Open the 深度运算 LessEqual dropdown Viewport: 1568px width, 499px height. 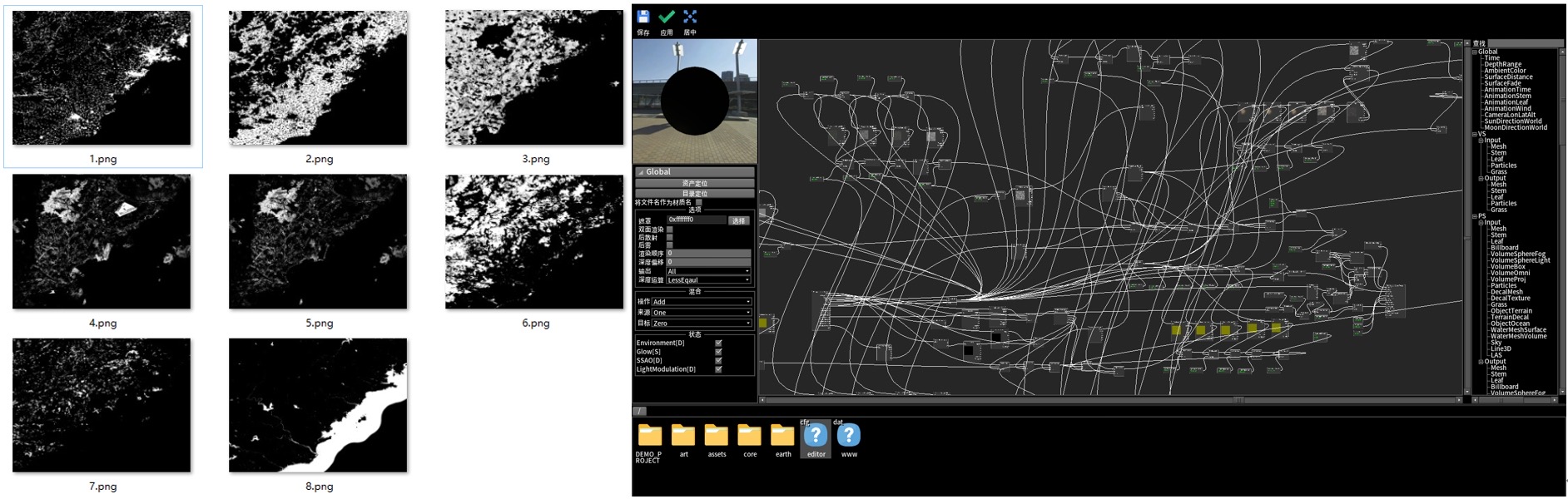point(707,280)
